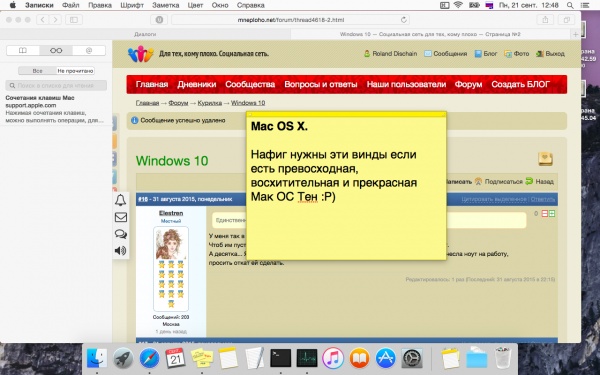This screenshot has width=600, height=375.
Task: Click the envelope messages icon on site sidebar
Action: (x=121, y=217)
